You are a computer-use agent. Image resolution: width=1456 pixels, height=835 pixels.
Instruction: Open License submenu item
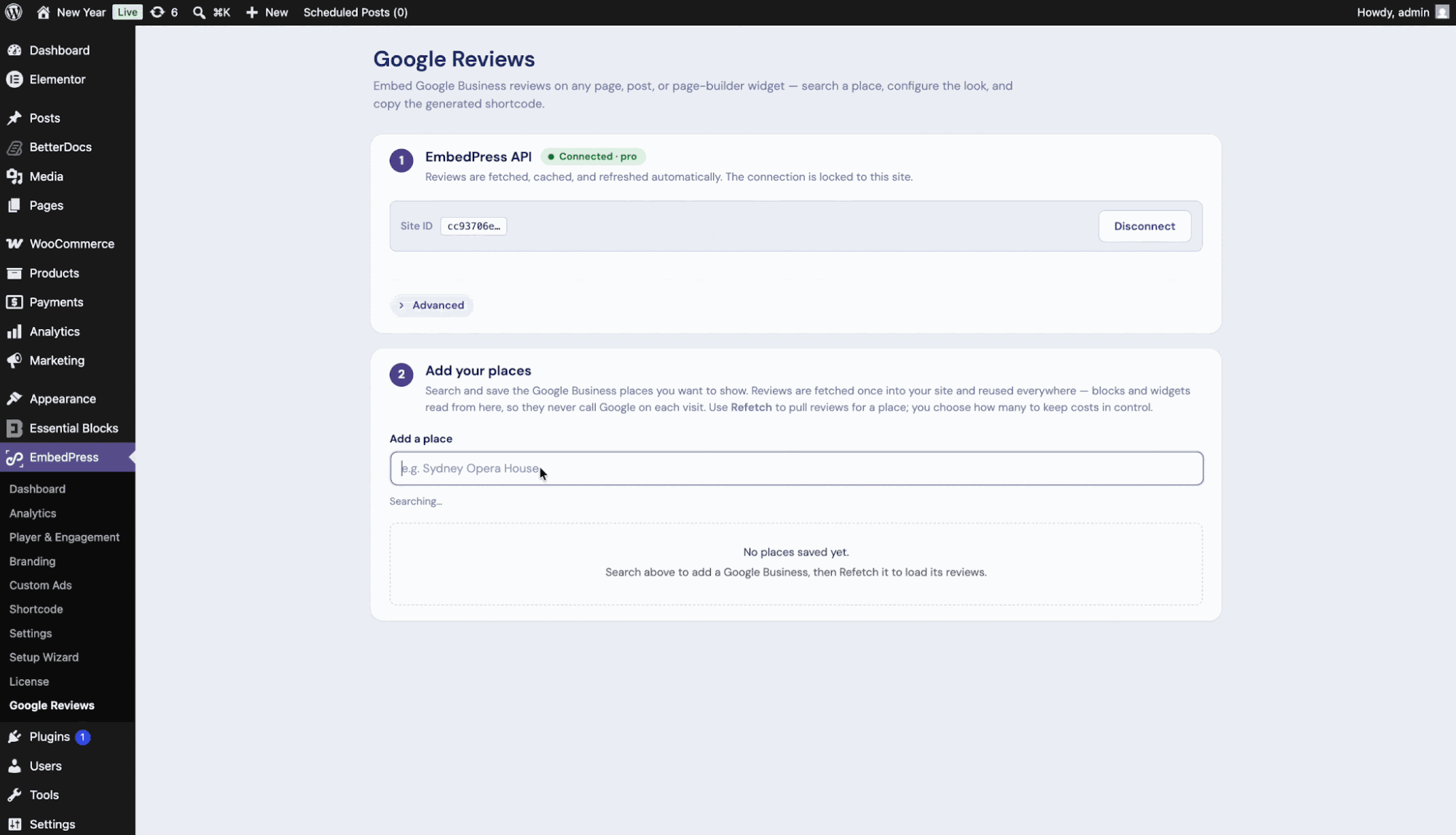click(29, 681)
